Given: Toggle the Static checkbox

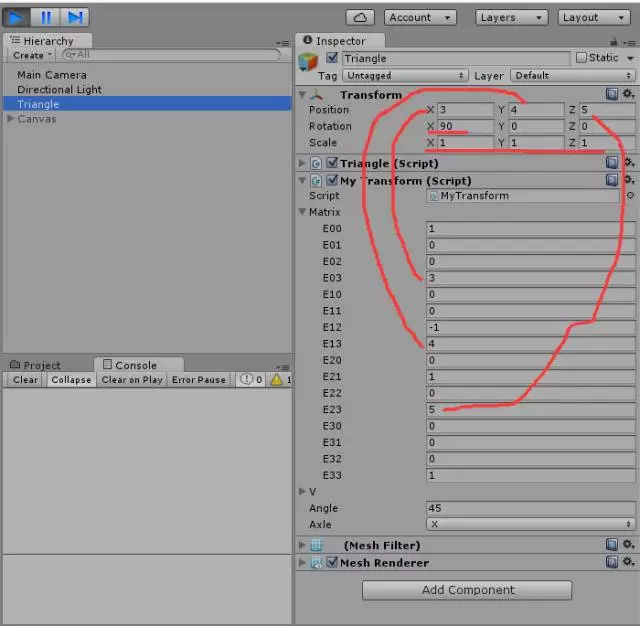Looking at the screenshot, I should tap(581, 58).
